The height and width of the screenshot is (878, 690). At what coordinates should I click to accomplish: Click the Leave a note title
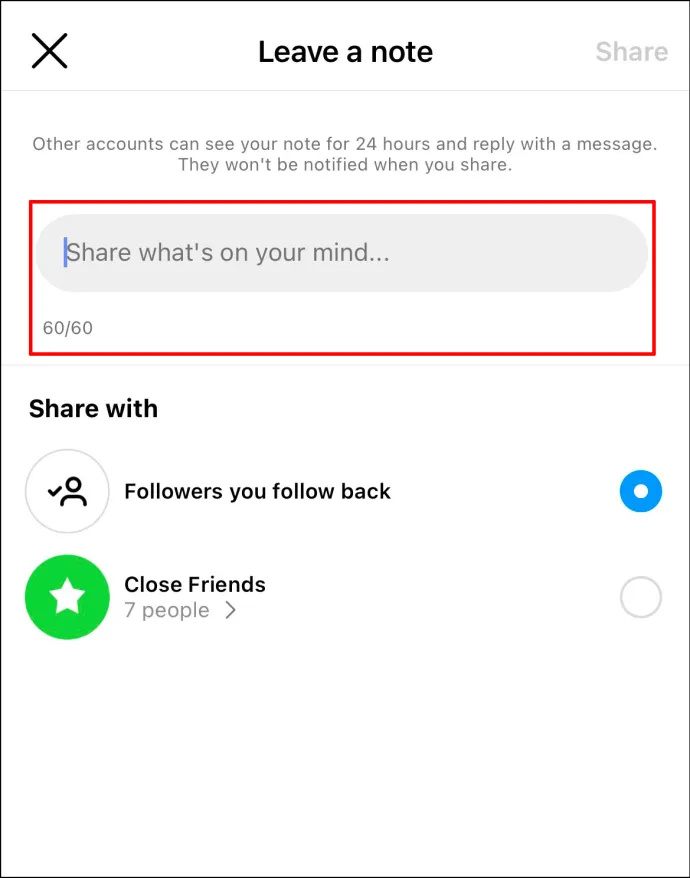pos(346,52)
